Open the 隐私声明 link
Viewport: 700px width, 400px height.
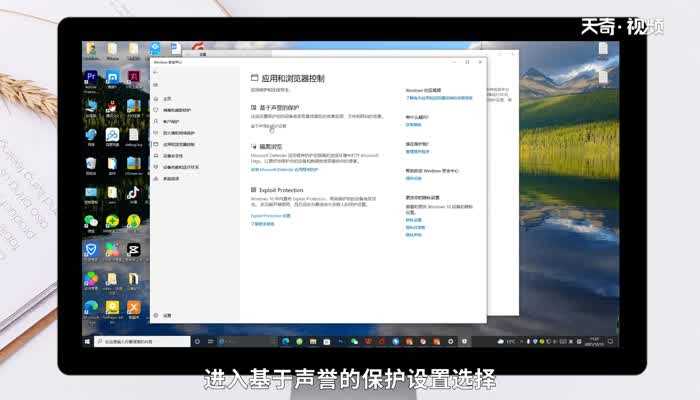tap(413, 235)
